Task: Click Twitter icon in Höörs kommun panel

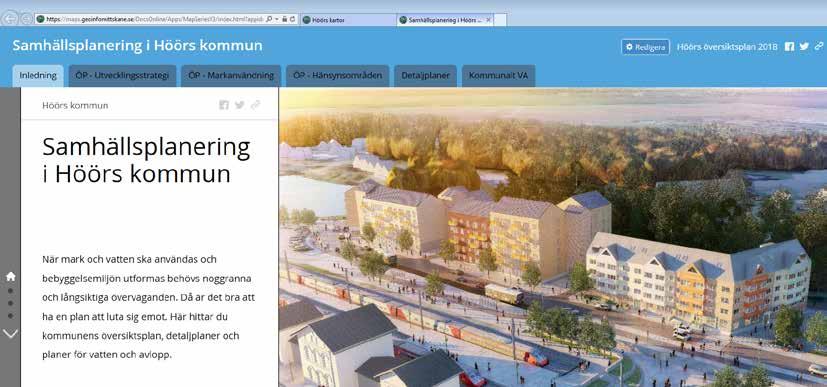Action: coord(239,105)
